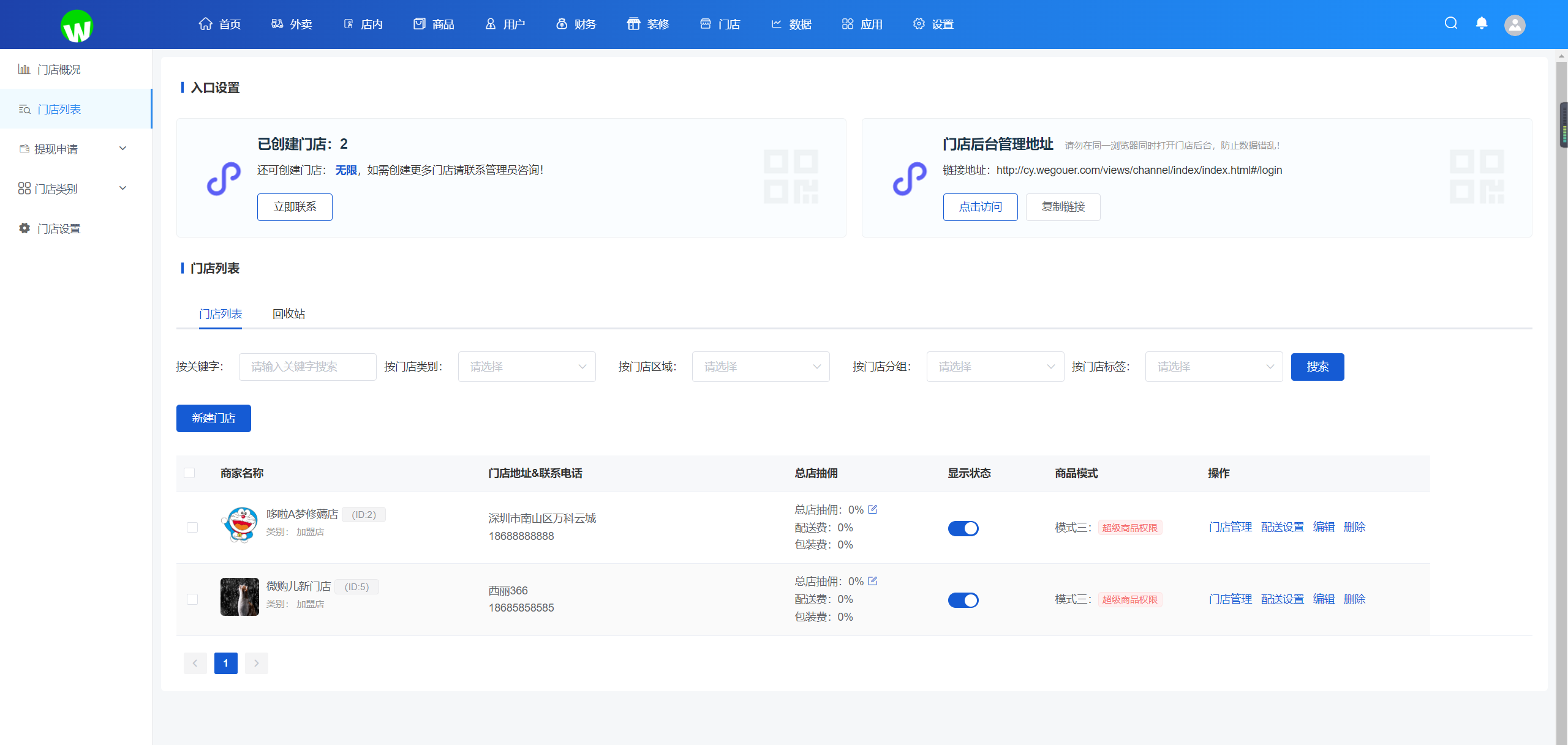Click the 提现申请 wallet icon
1568x745 pixels.
pyautogui.click(x=24, y=149)
